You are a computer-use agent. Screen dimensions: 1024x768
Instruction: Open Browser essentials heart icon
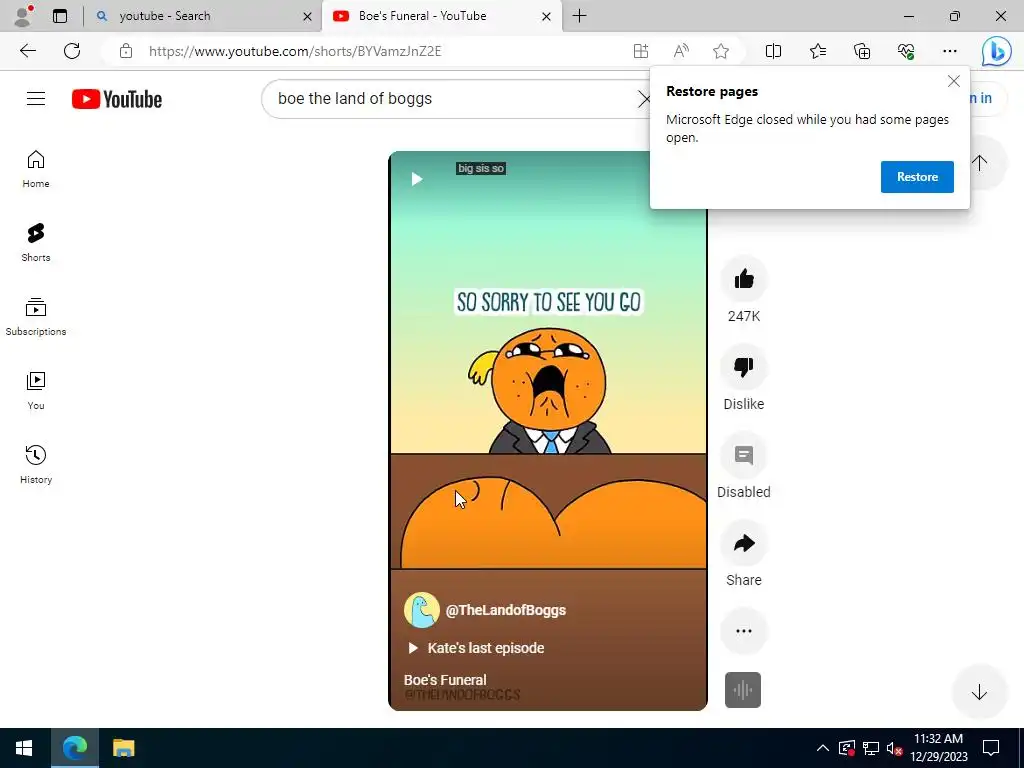906,51
